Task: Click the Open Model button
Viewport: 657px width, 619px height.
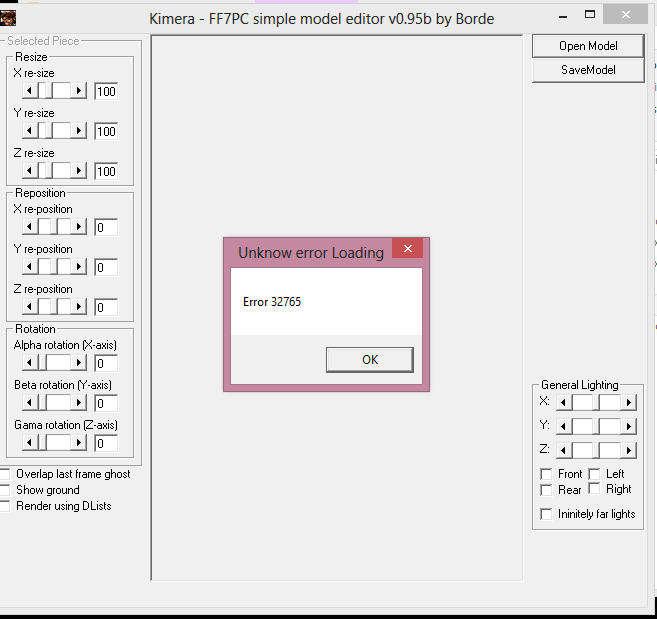Action: coord(588,46)
